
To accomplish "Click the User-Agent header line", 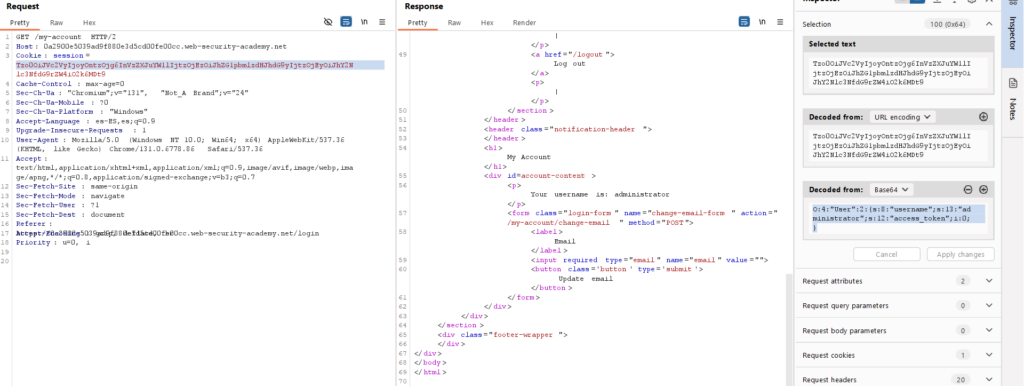I will (180, 144).
